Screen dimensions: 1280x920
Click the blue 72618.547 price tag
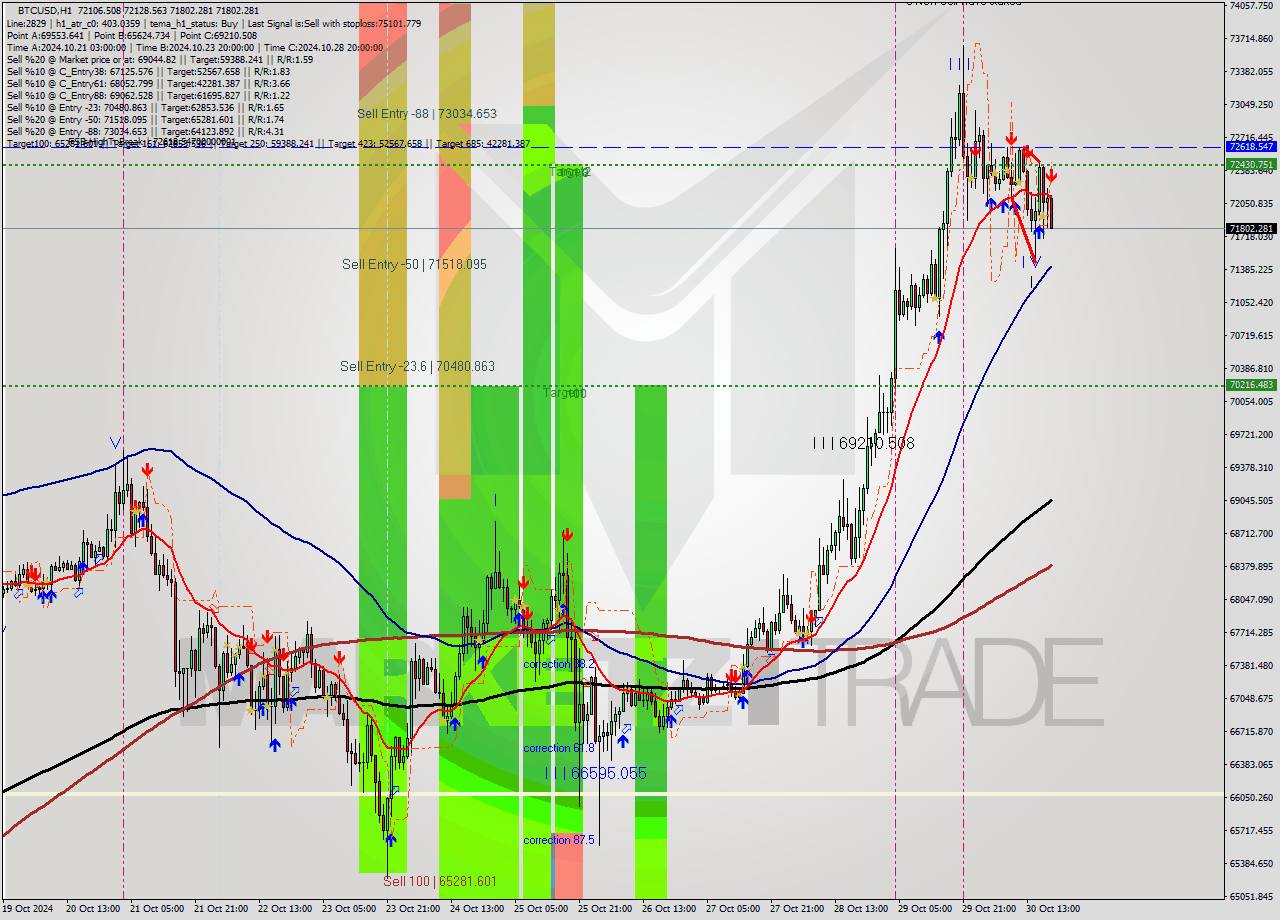click(x=1251, y=146)
